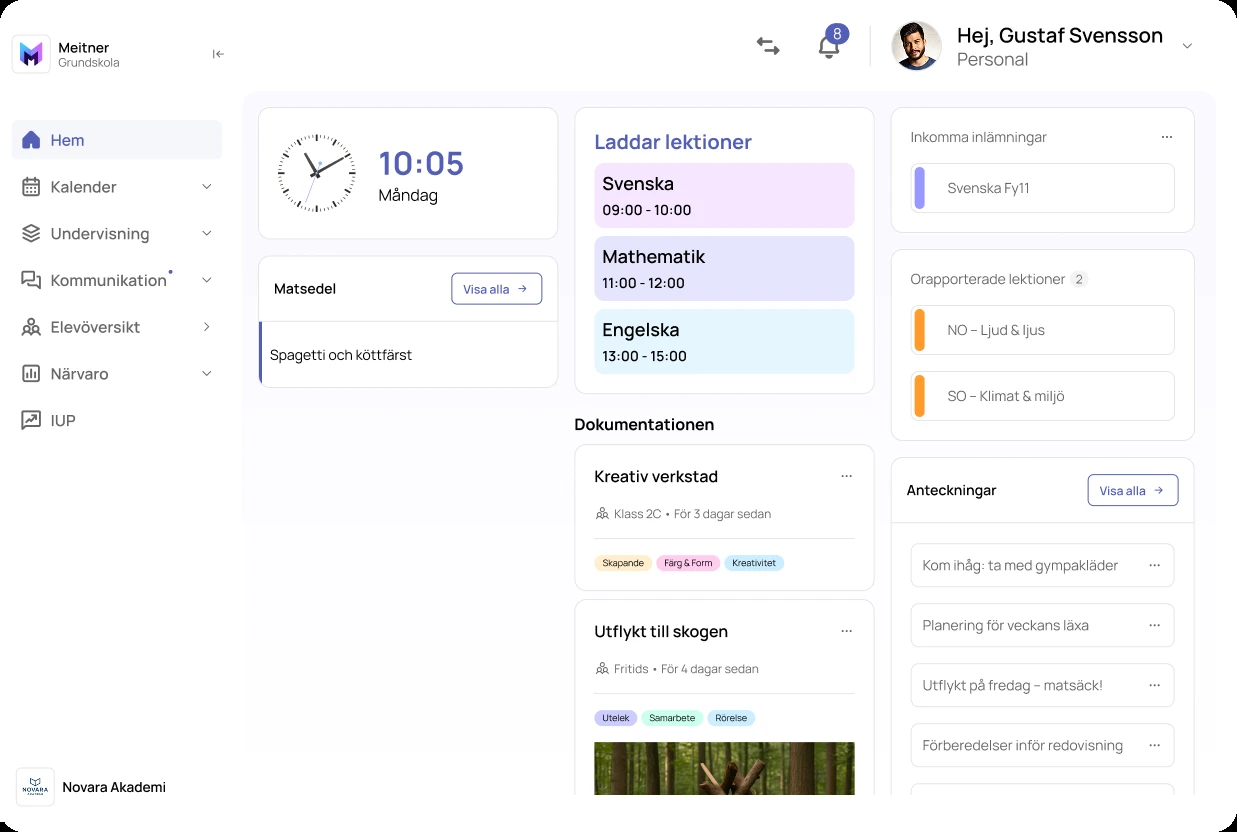Open Kommunikation in the sidebar
This screenshot has width=1237, height=832.
[x=117, y=280]
